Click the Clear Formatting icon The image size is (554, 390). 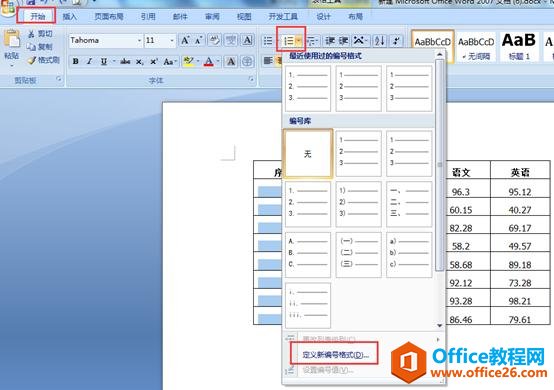pyautogui.click(x=214, y=41)
